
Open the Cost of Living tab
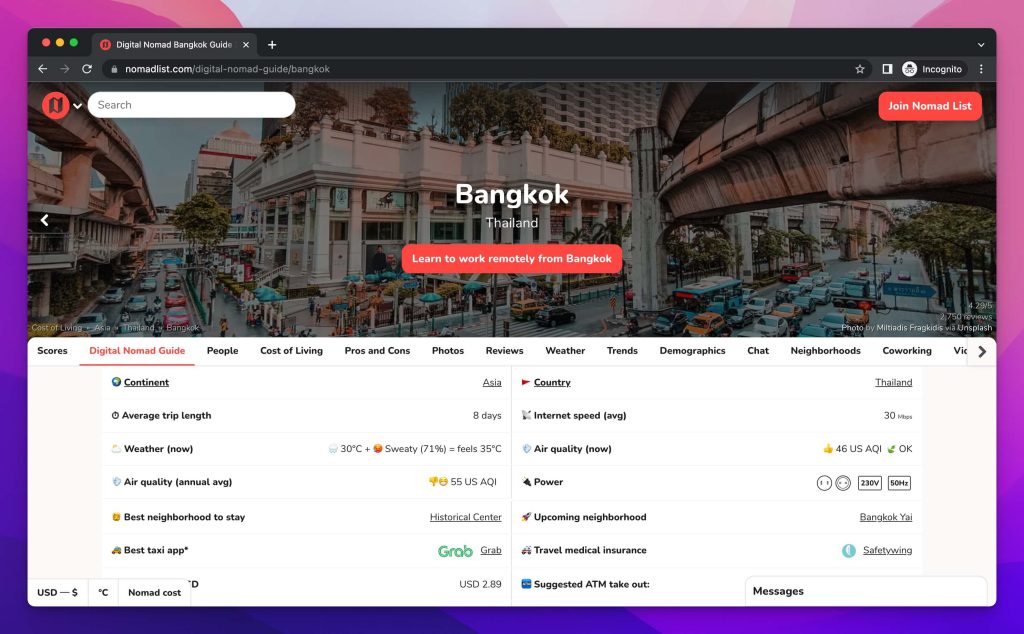coord(291,351)
